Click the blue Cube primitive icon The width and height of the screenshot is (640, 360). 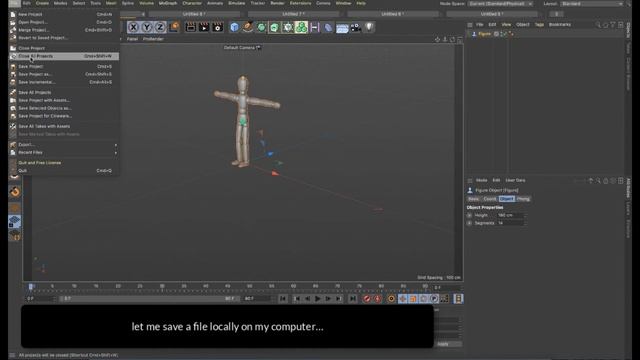coord(234,27)
